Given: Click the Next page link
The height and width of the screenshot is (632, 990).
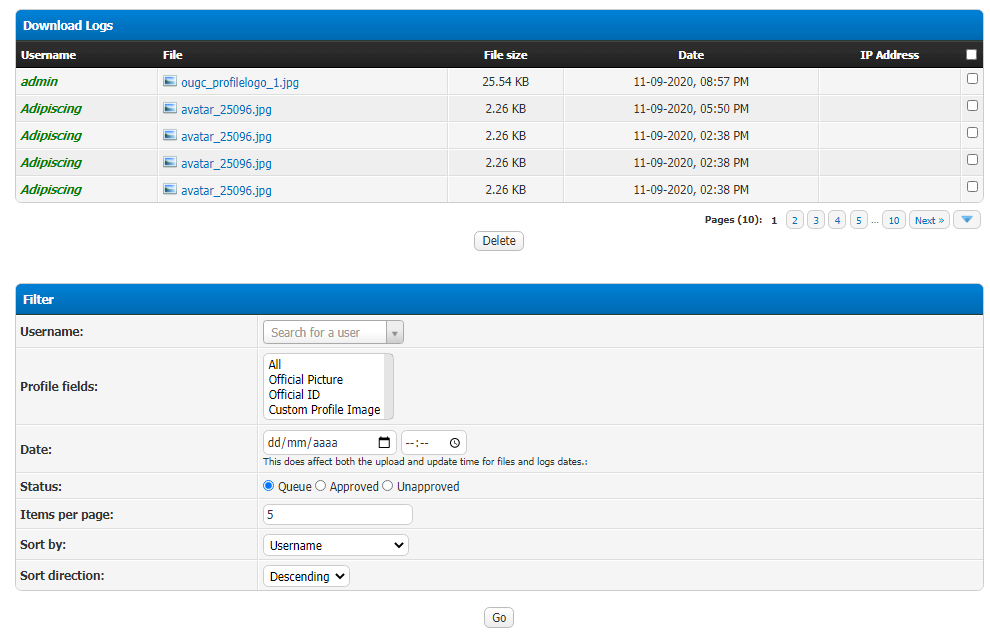Looking at the screenshot, I should point(929,220).
